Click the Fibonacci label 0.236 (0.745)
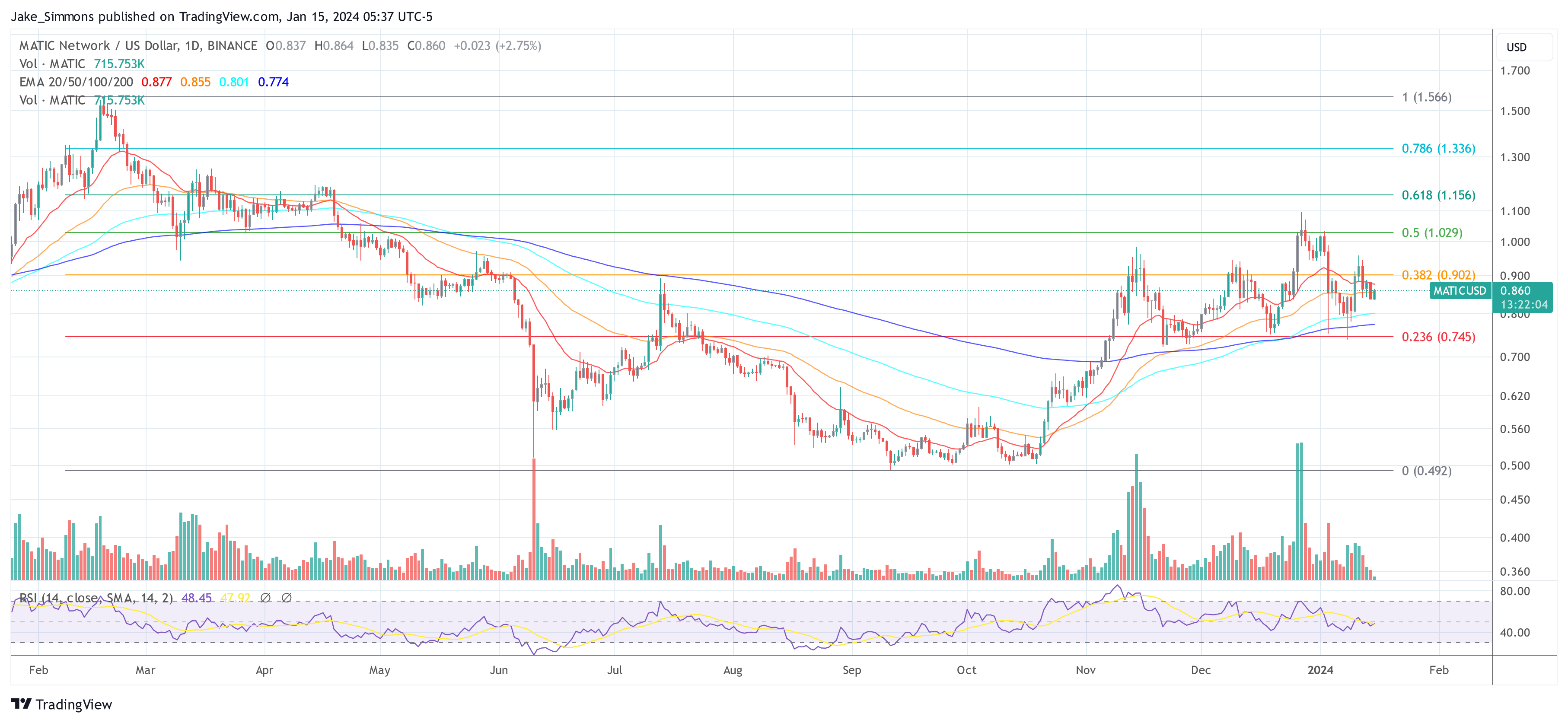The height and width of the screenshot is (723, 1568). (x=1438, y=337)
